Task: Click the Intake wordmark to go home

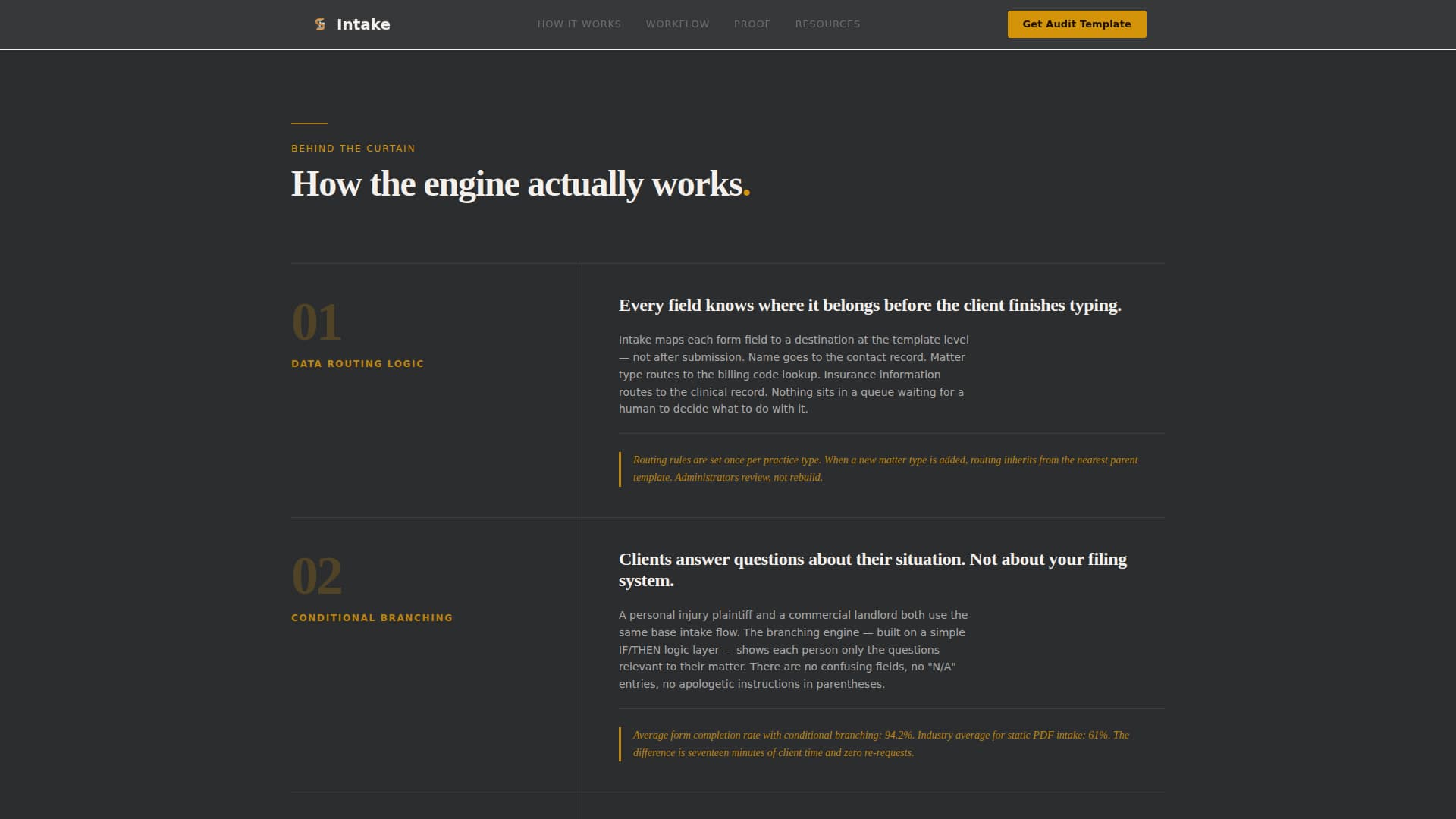Action: (x=364, y=24)
